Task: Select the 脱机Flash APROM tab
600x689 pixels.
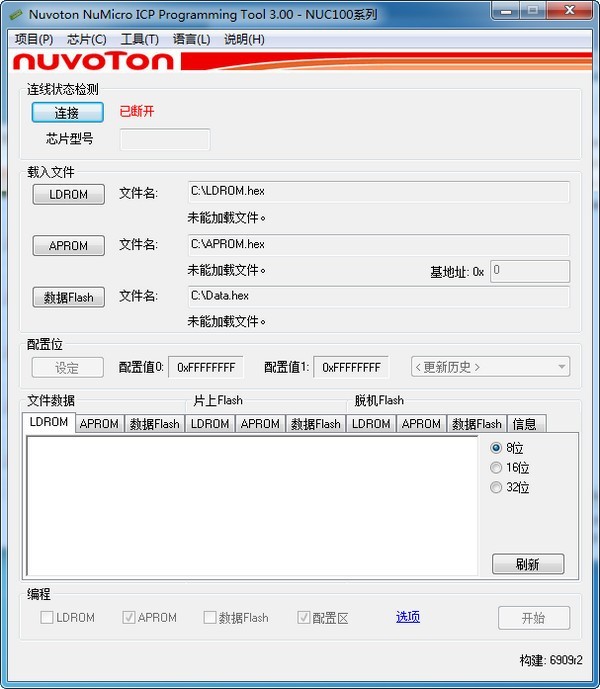Action: pyautogui.click(x=421, y=424)
